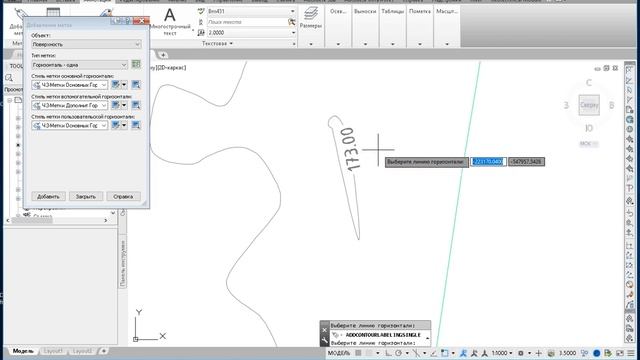Screen dimensions: 640x360
Task: Open the text style dropdown showing Bm431
Action: coord(251,11)
